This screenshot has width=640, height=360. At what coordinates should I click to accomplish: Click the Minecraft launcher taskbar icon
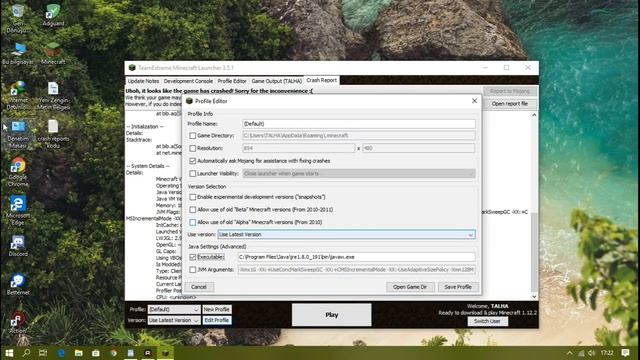tap(165, 353)
